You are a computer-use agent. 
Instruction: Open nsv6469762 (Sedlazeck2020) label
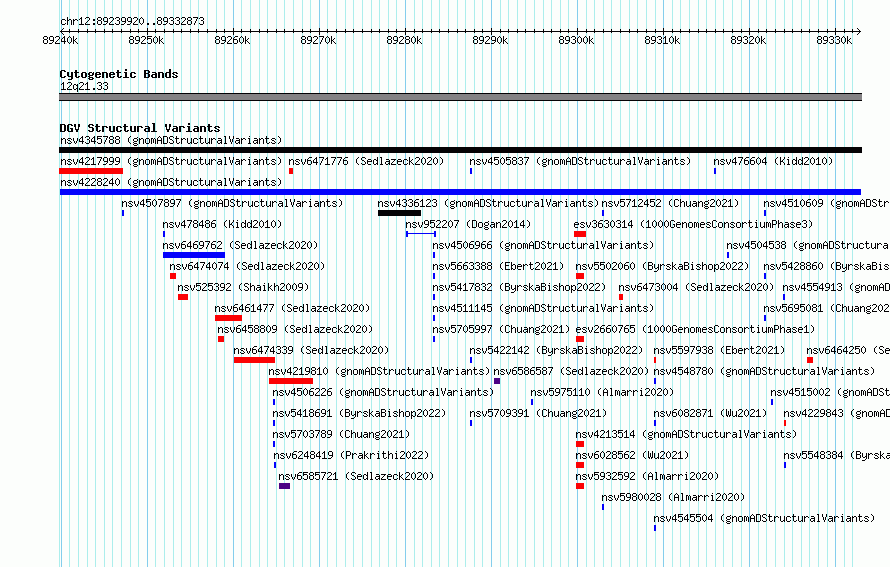241,245
